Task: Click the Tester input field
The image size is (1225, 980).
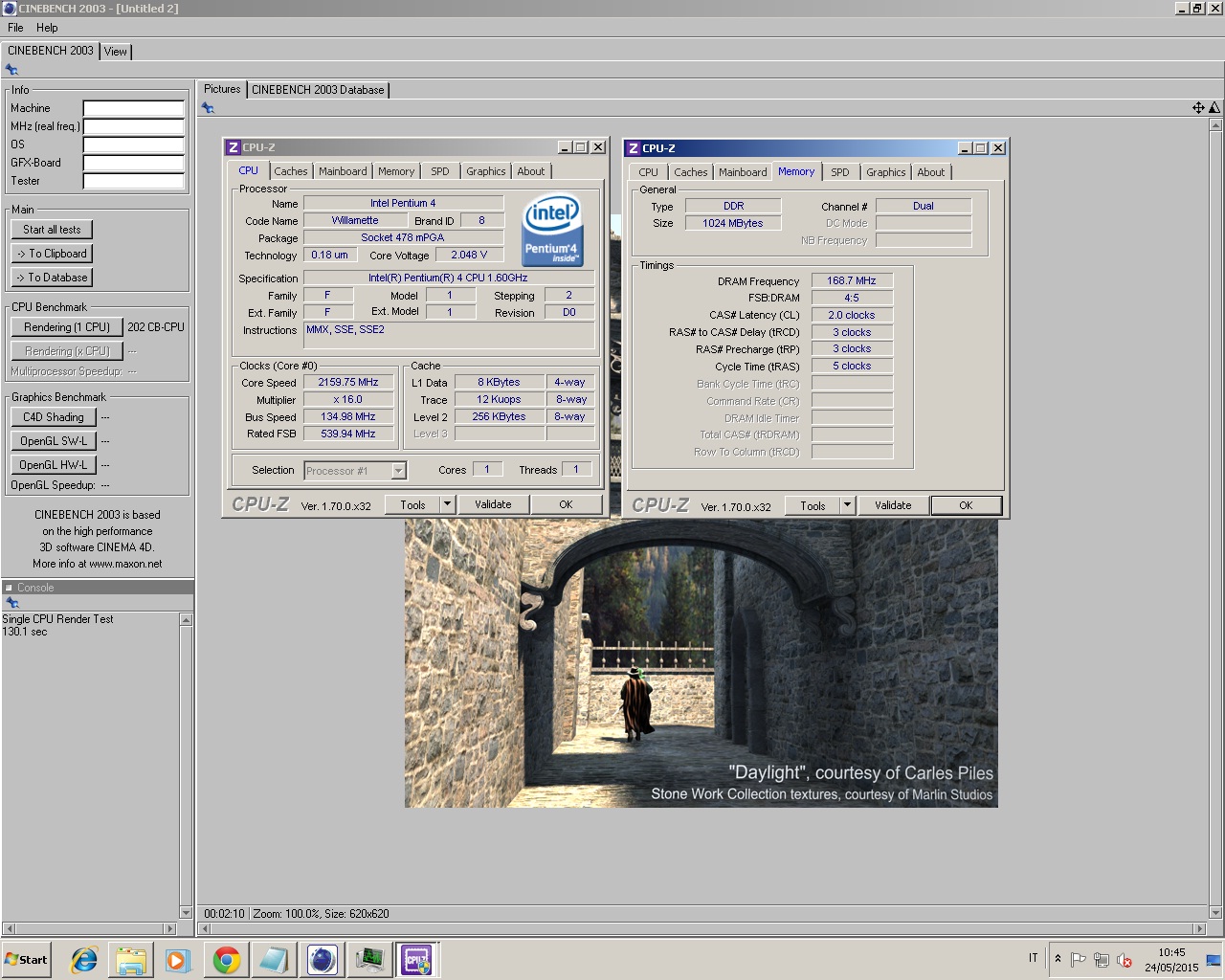Action: pyautogui.click(x=133, y=181)
